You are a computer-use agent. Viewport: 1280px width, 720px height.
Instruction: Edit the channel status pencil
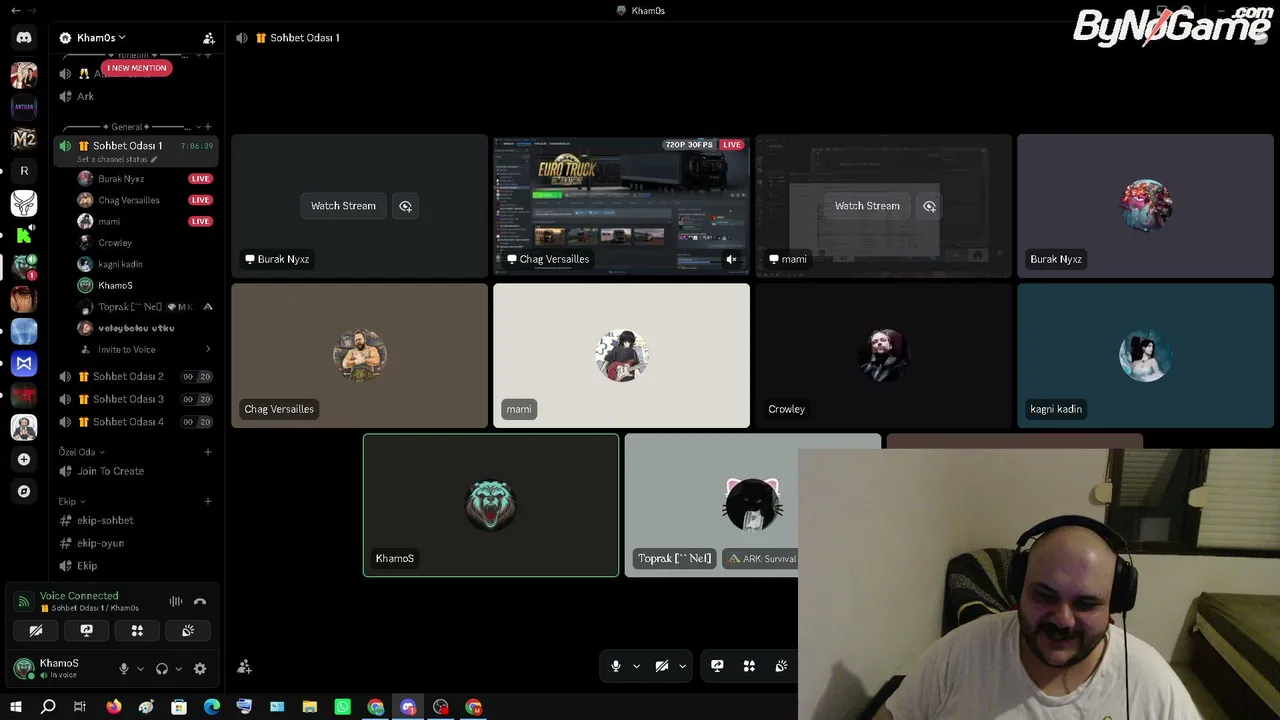[154, 160]
